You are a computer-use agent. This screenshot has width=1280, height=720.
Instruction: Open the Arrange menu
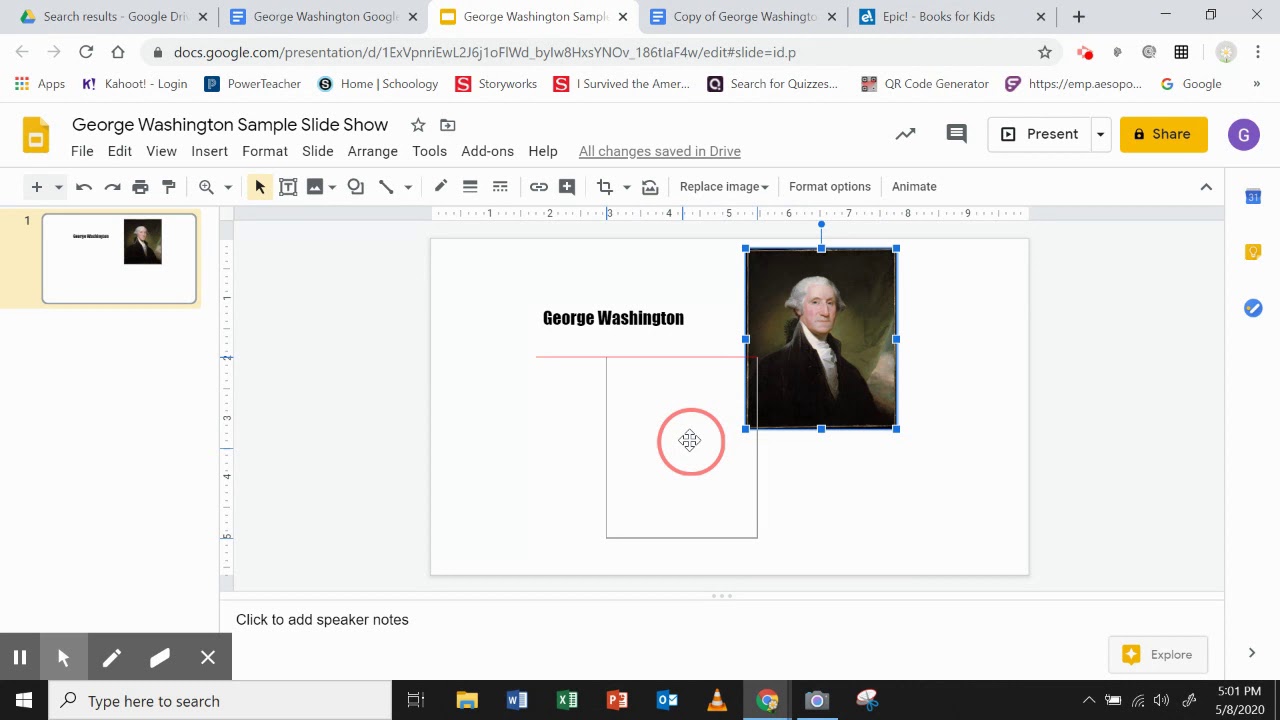coord(373,151)
